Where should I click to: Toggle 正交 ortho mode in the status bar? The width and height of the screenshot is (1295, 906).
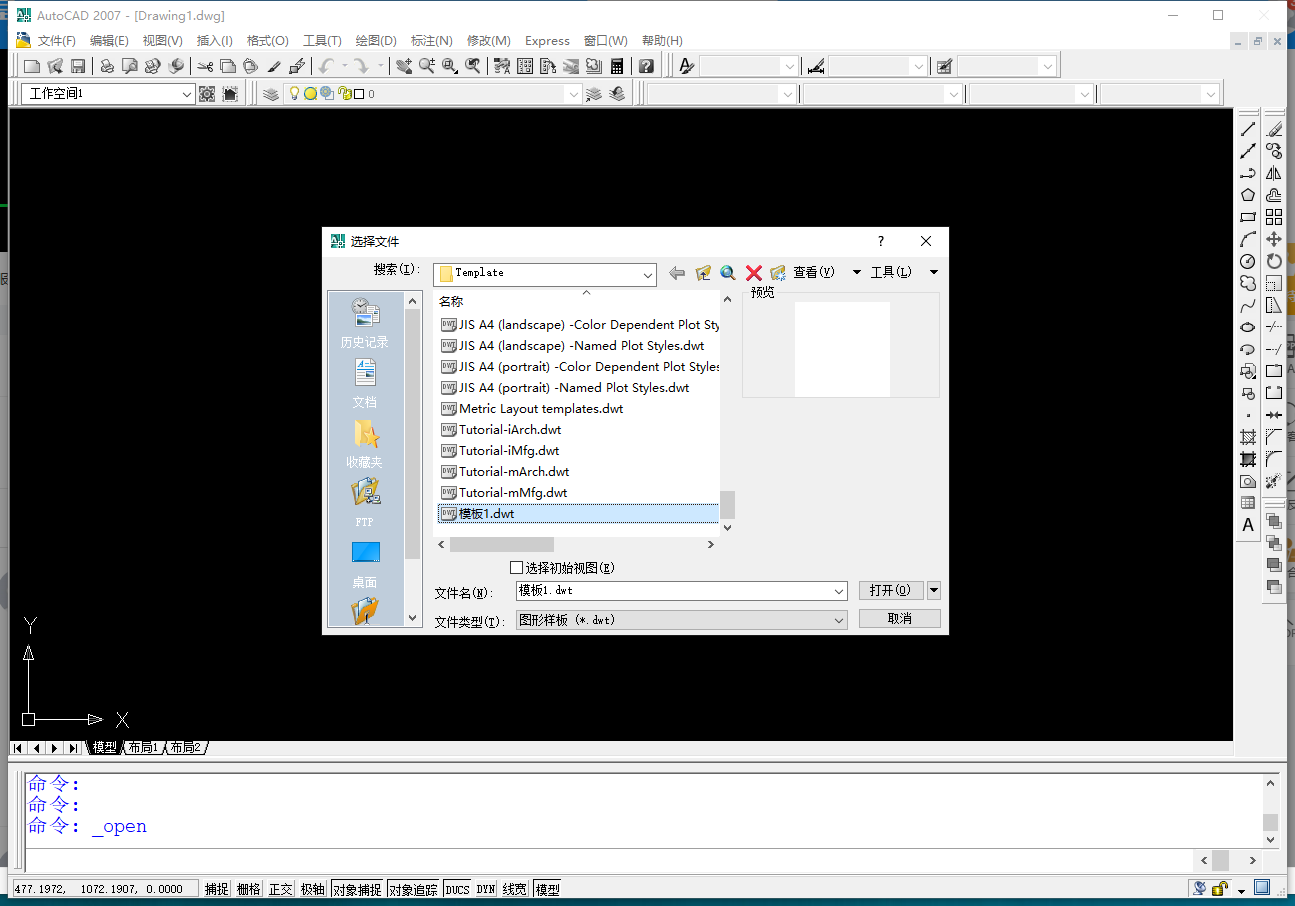(x=280, y=889)
